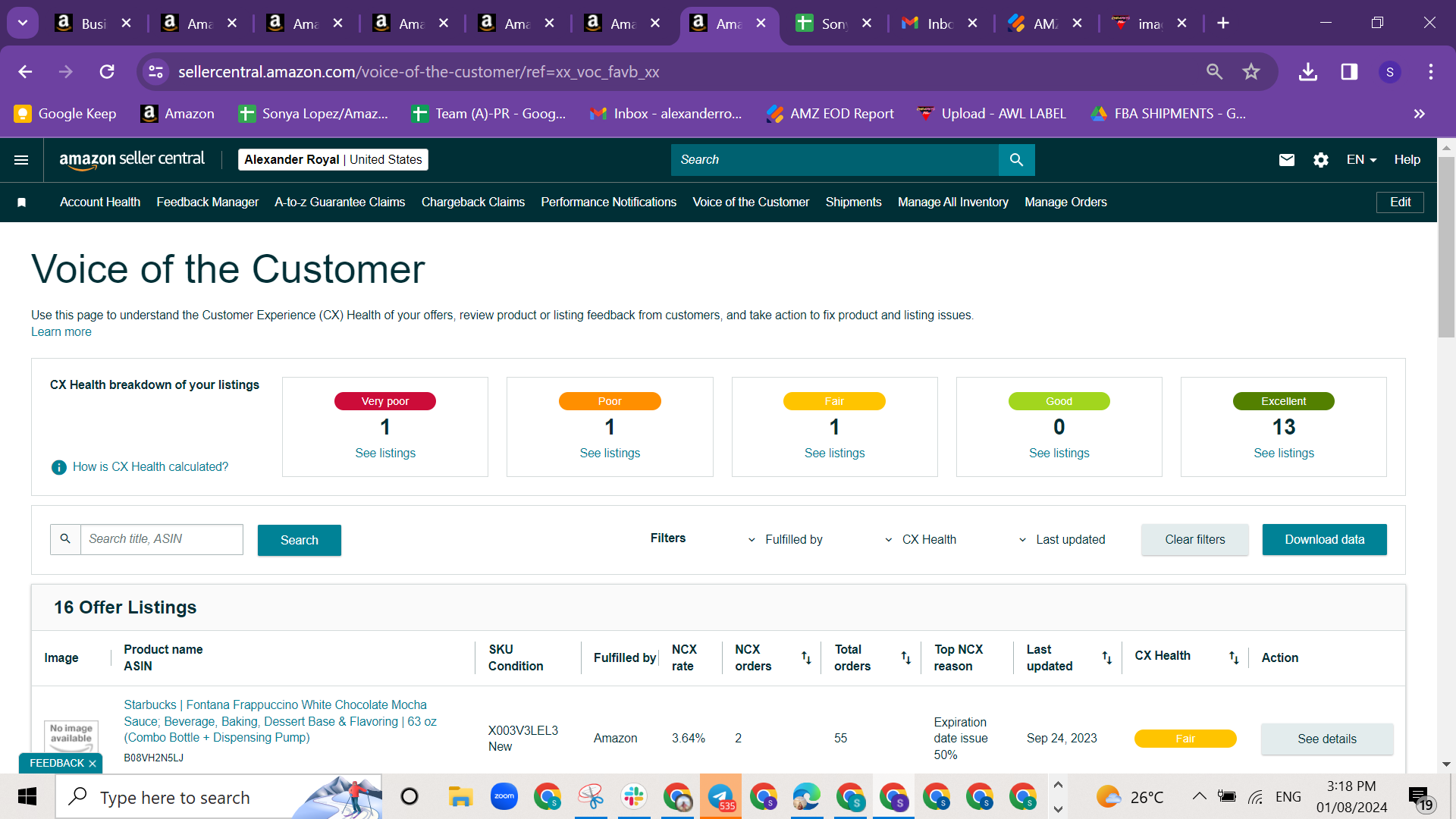View site information icon in address bar

[x=155, y=72]
